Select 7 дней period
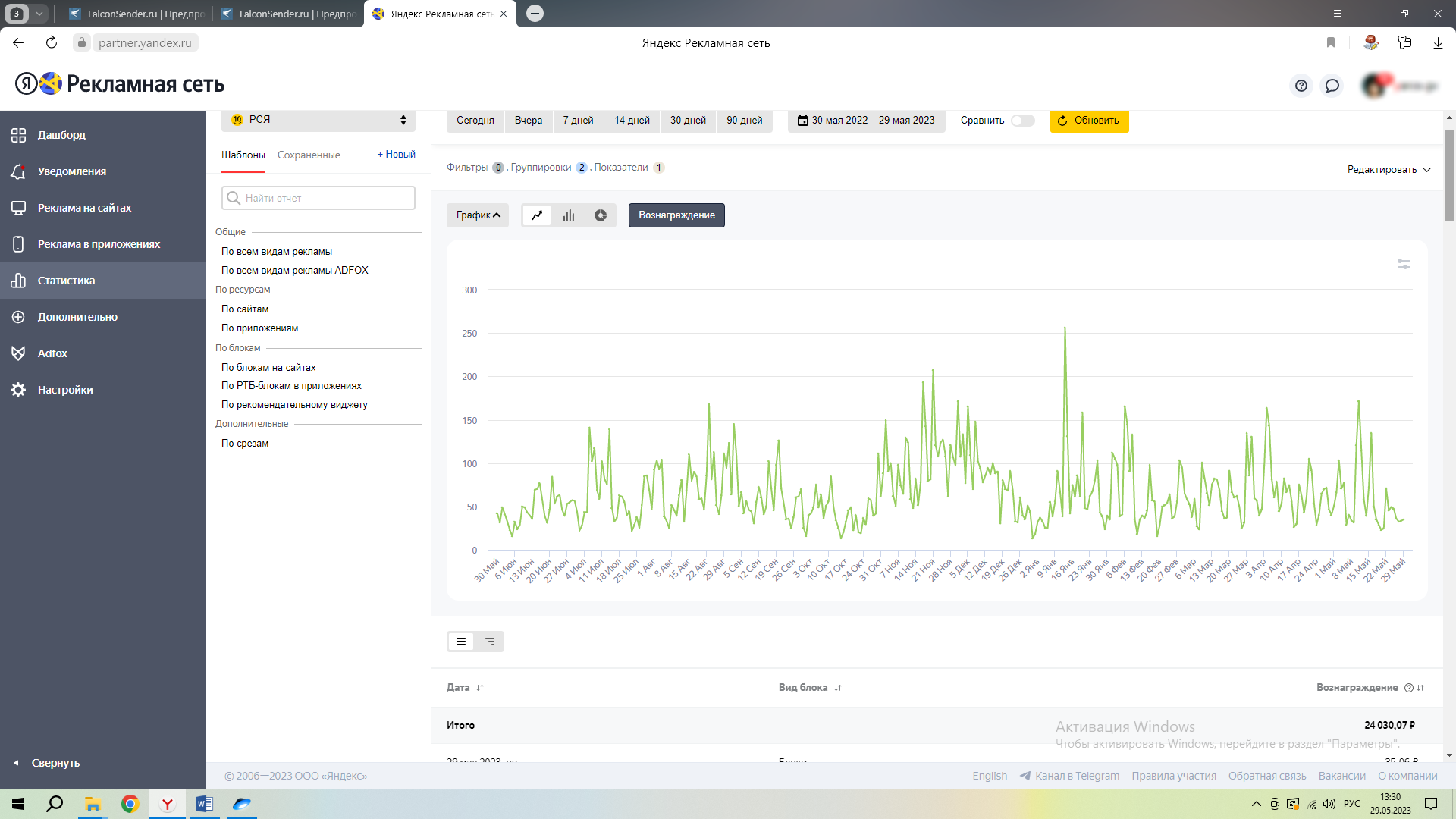Screen dimensions: 1456x819 [579, 121]
